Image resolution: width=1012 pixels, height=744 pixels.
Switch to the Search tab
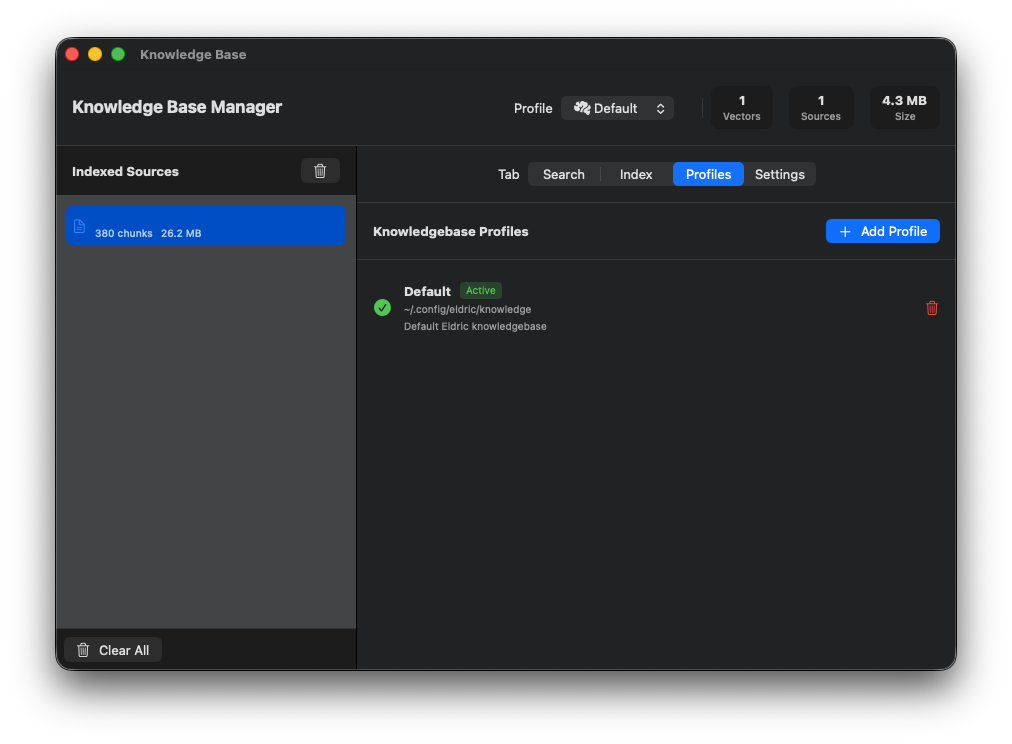click(x=563, y=174)
